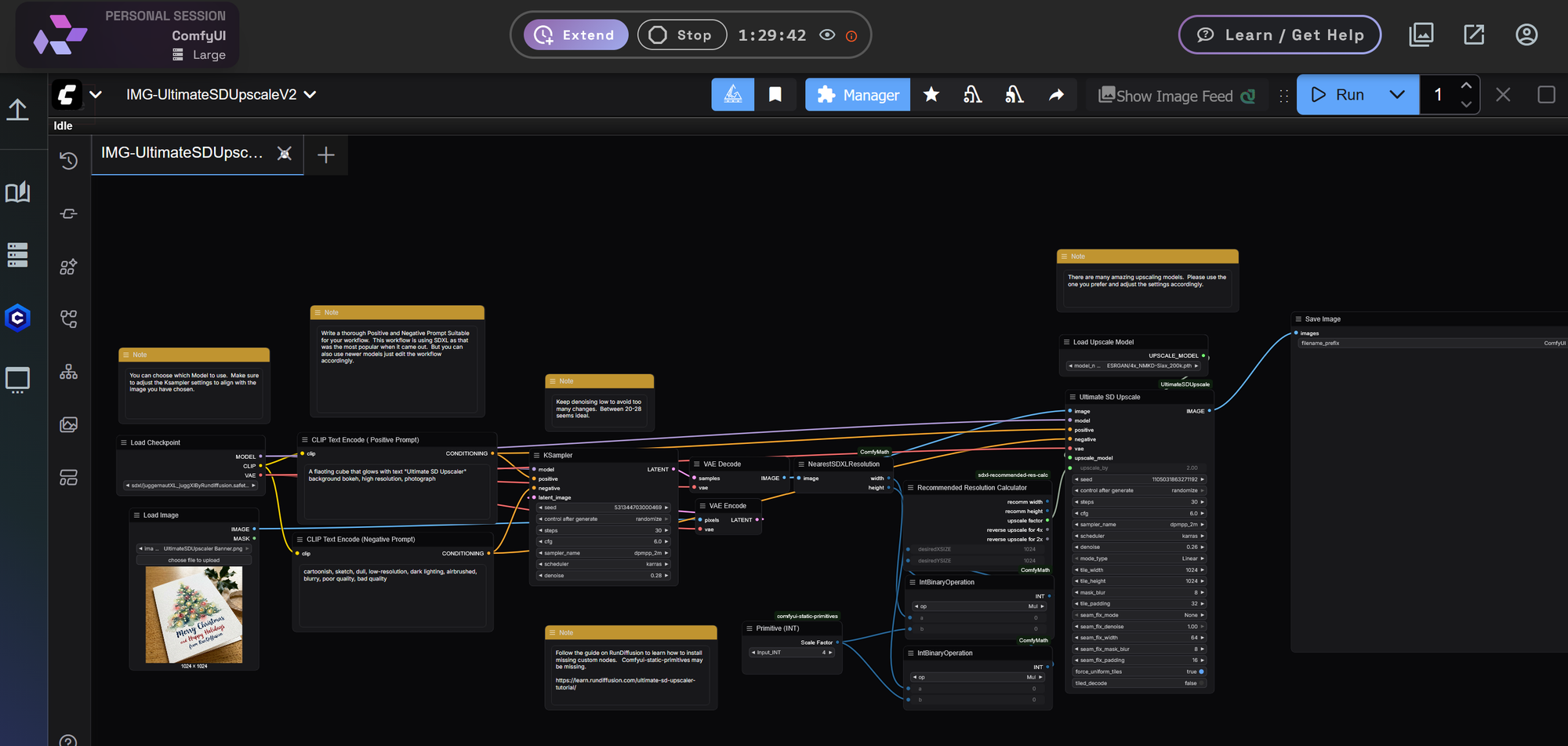Open the IMG-UltimateSDUpscaleV2 workflow name dropdown
The image size is (1568, 746).
[x=310, y=94]
